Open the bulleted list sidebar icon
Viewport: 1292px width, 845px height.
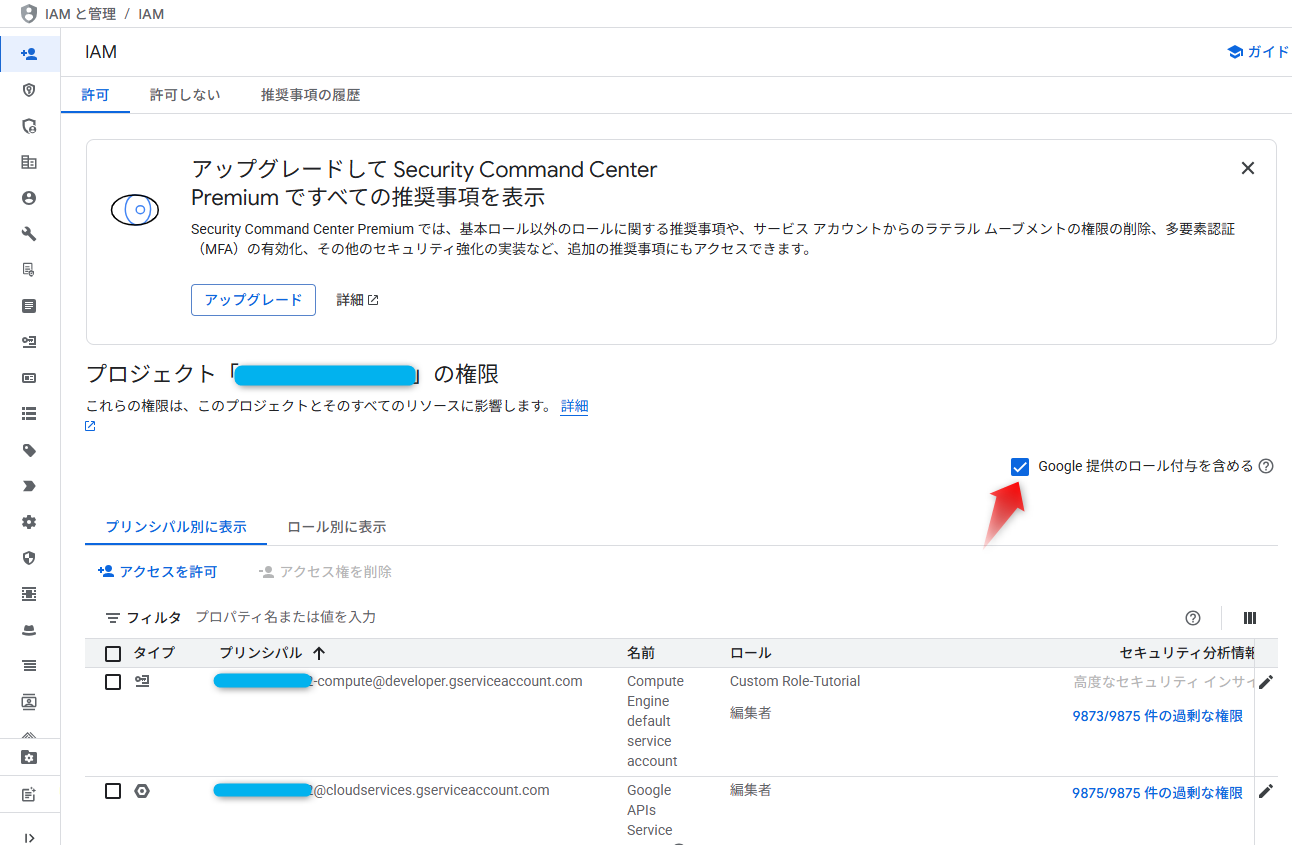(x=29, y=414)
